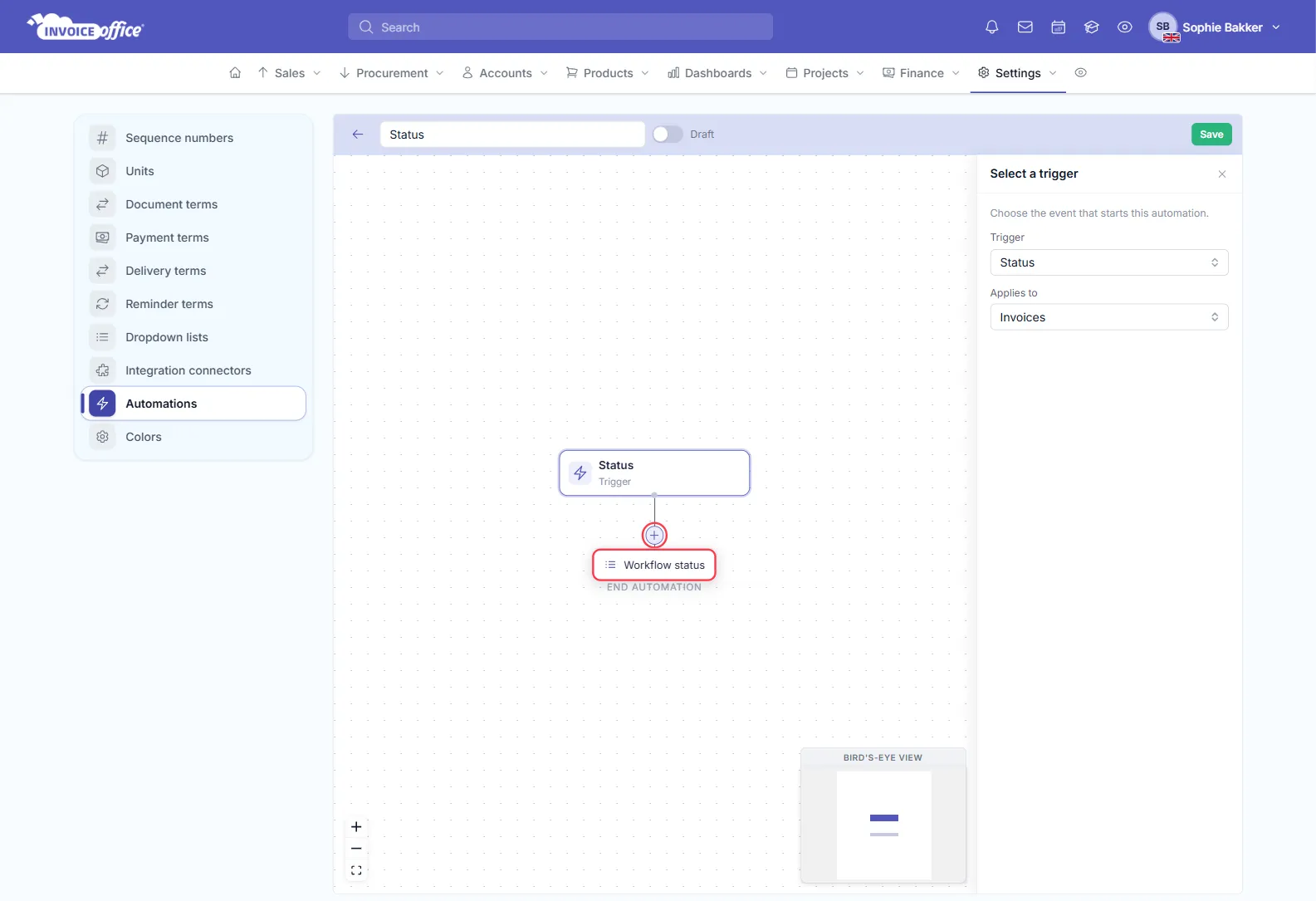Open the notifications bell
The width and height of the screenshot is (1316, 901).
pyautogui.click(x=991, y=27)
